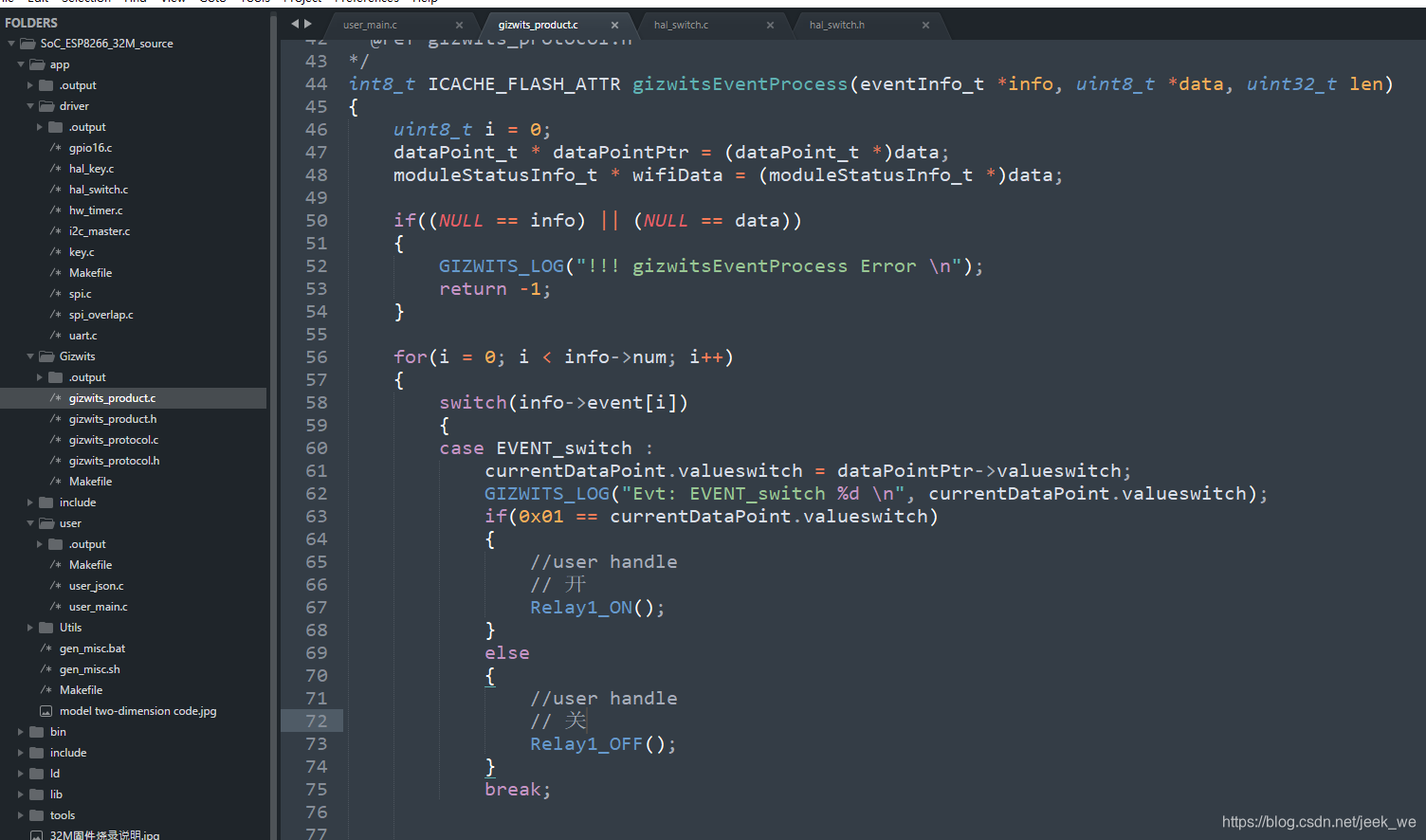Screen dimensions: 1426x840
Task: Click line number 72 in gutter
Action: (x=316, y=721)
